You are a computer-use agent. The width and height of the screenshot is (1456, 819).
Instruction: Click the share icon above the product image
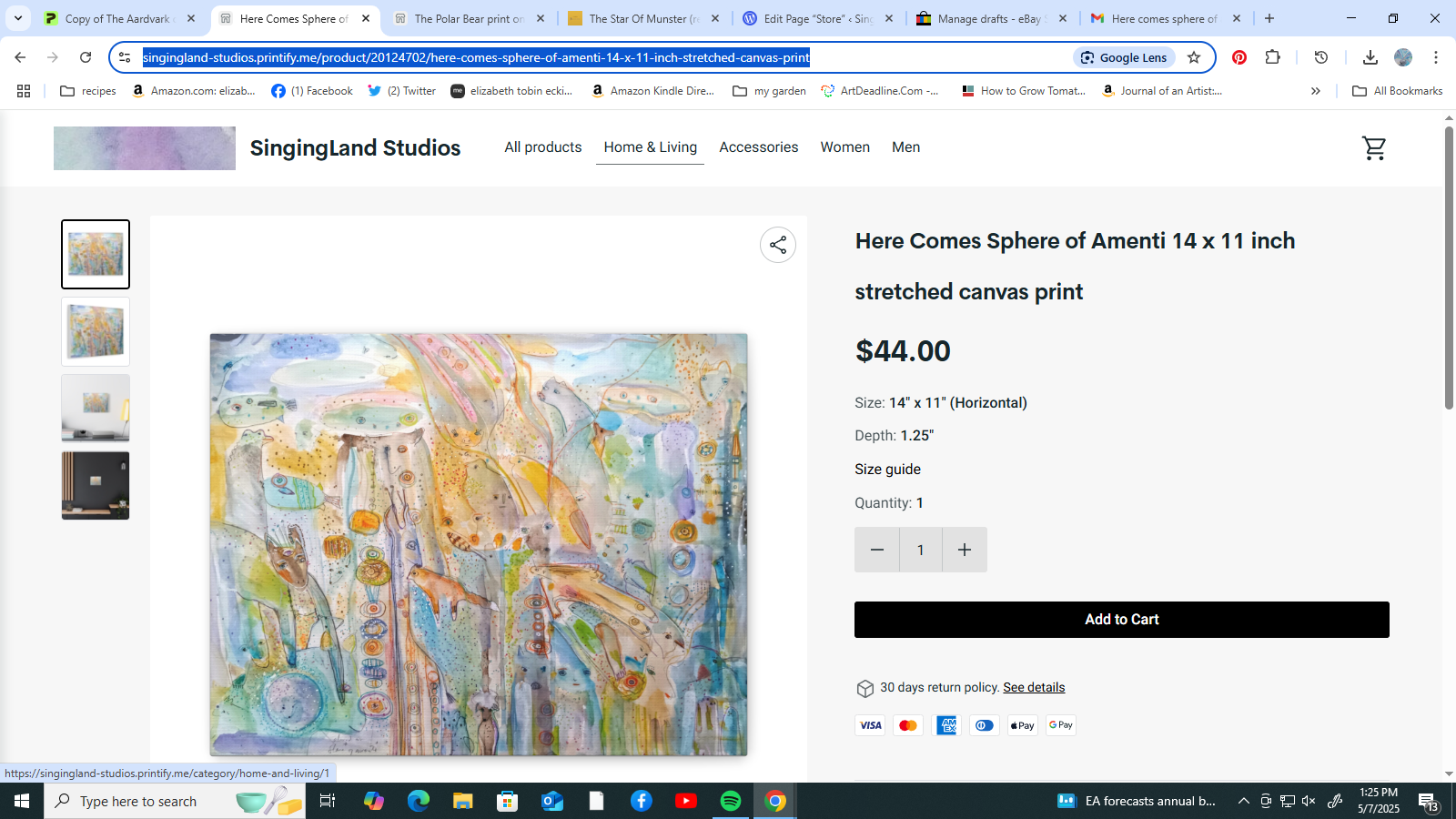778,245
